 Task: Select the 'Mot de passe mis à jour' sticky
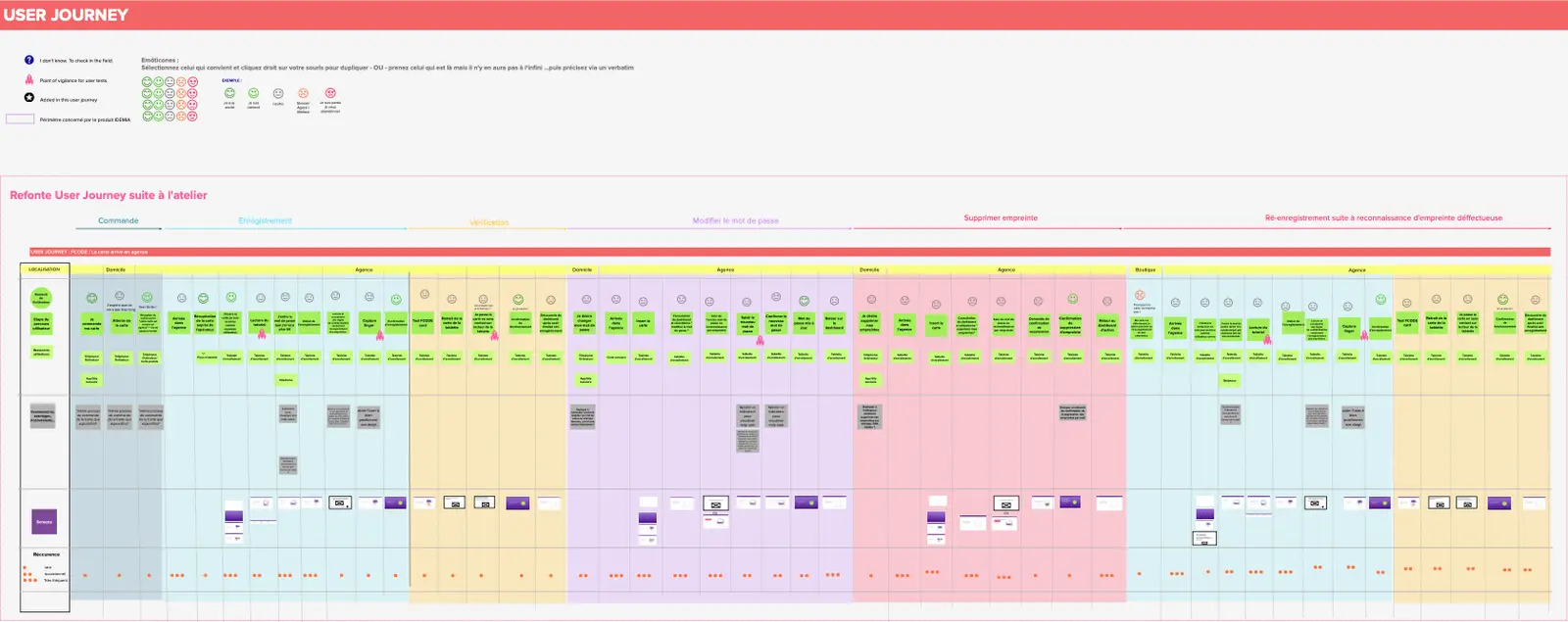coord(804,323)
